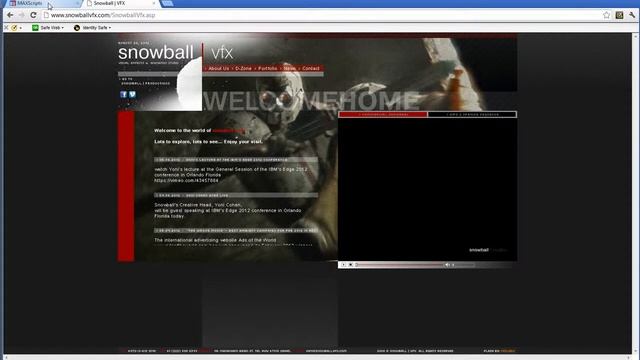Open the Norton logo dropdown in toolbar
This screenshot has height=360, width=640.
[x=16, y=28]
